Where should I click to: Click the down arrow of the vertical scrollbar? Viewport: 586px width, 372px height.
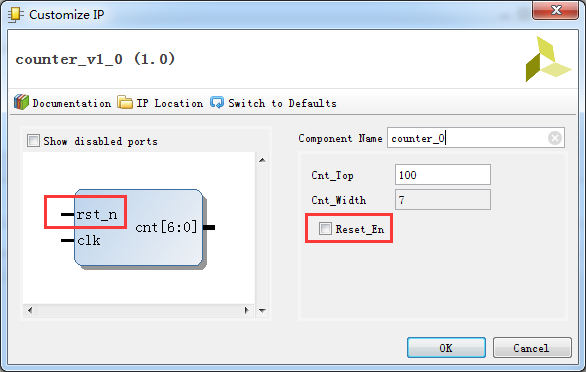tap(262, 310)
